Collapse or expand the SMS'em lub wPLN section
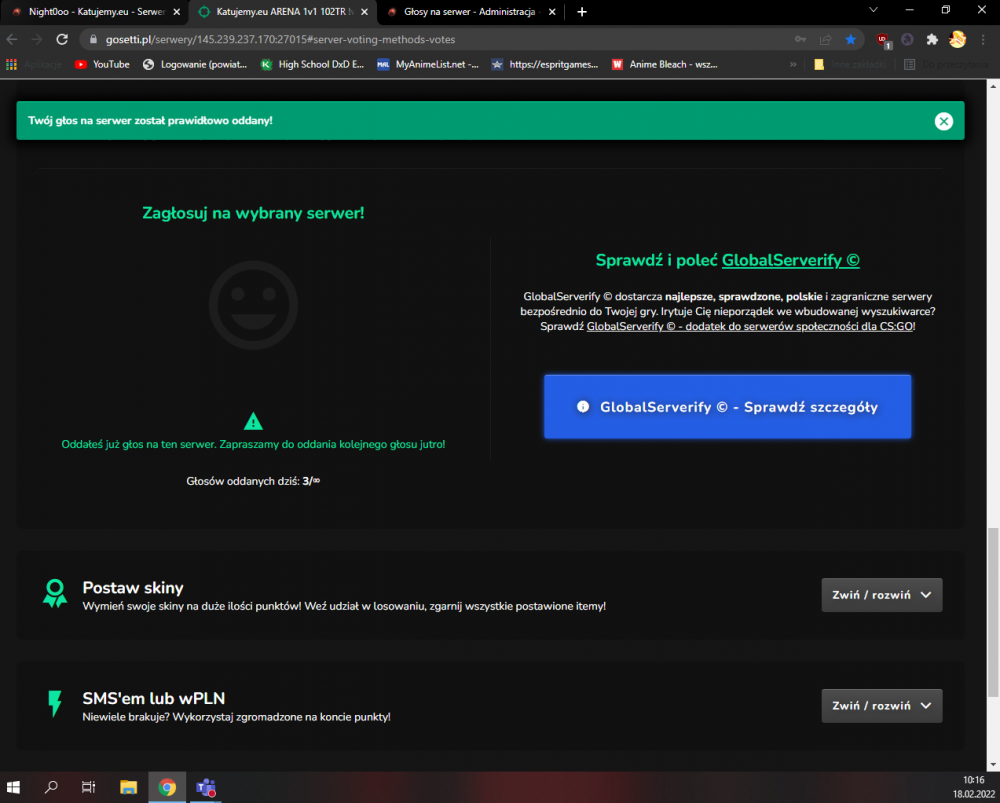Image resolution: width=1000 pixels, height=803 pixels. click(x=881, y=706)
